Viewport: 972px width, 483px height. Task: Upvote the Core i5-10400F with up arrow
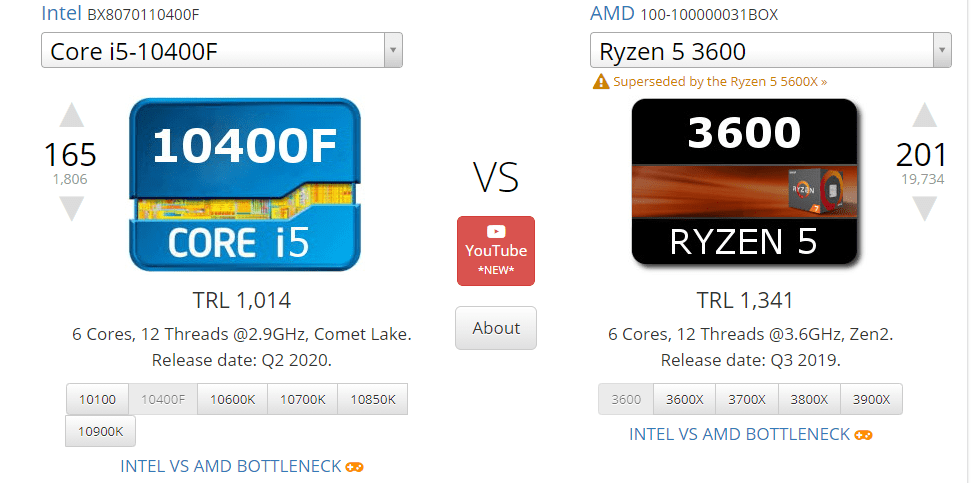tap(71, 115)
